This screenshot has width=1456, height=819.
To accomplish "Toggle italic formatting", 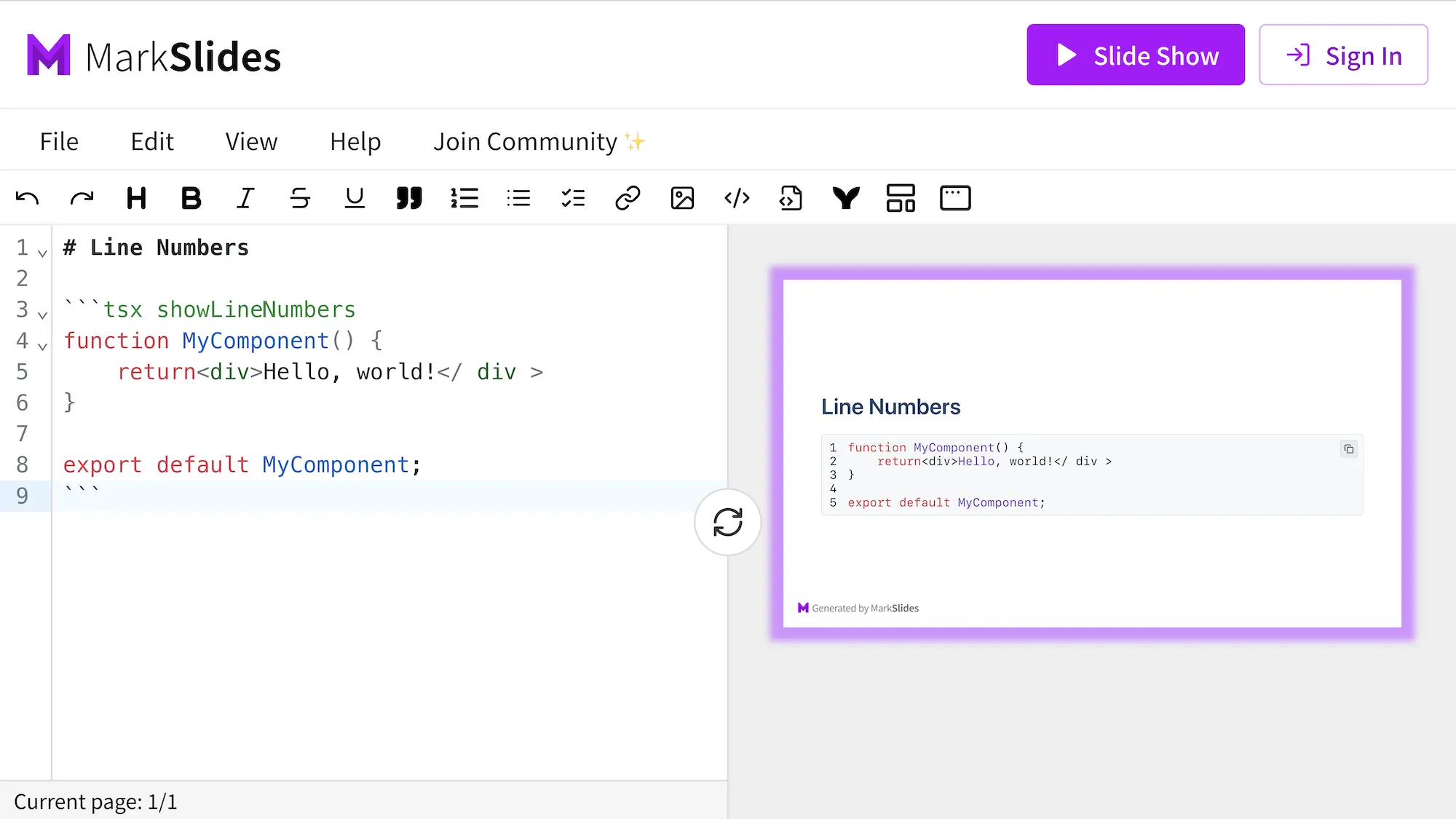I will (x=245, y=198).
